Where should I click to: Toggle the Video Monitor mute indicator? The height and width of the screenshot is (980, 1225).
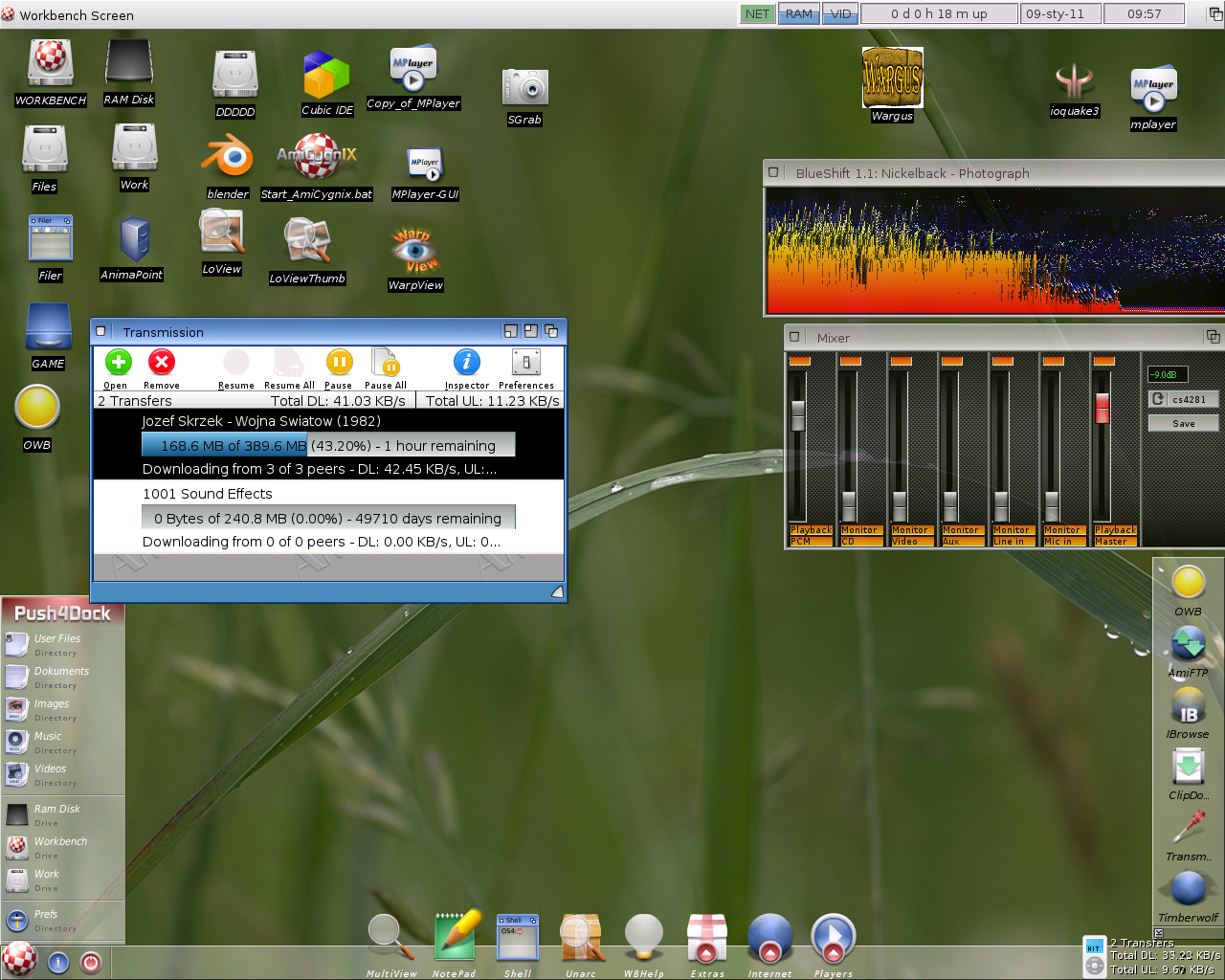901,361
